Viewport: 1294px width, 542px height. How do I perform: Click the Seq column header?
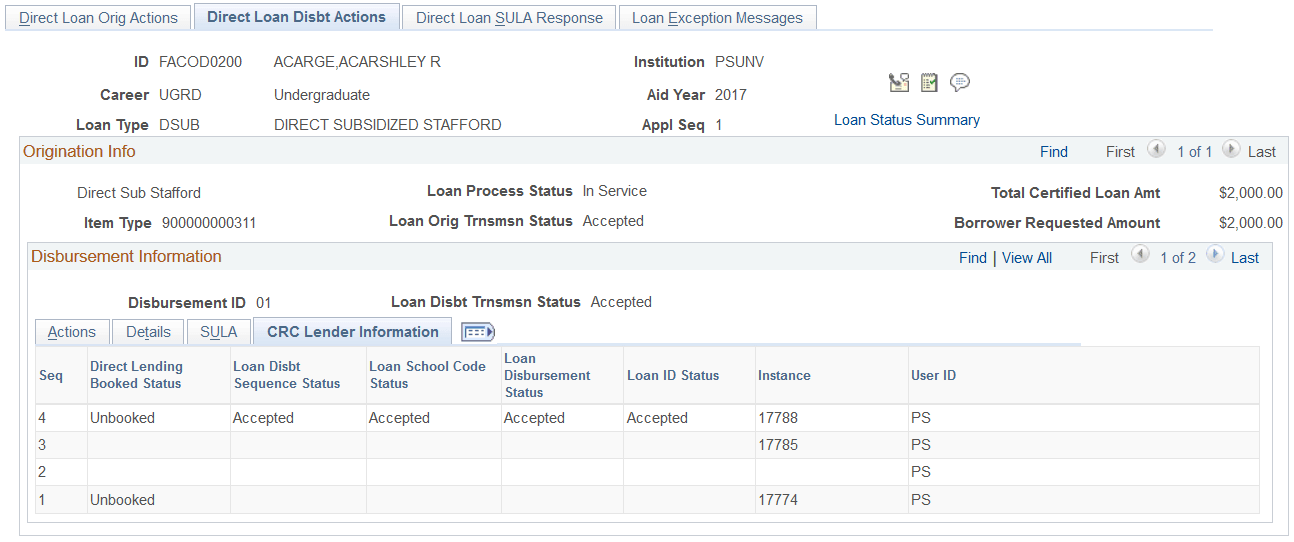(51, 376)
